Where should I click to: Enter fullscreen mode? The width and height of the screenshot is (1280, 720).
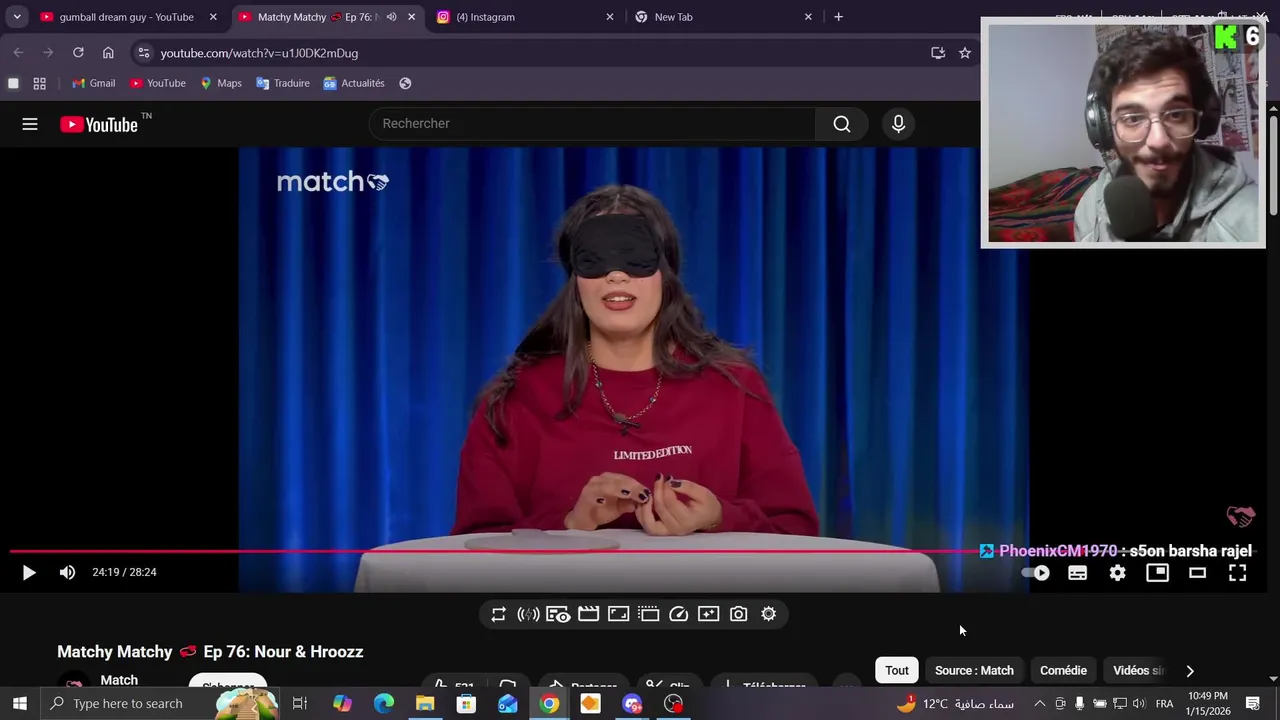tap(1237, 573)
